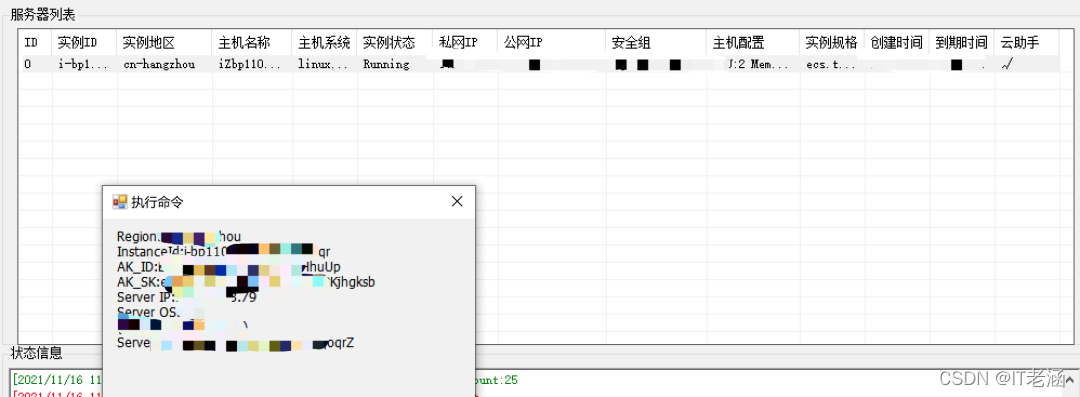
Task: Click the 执行命令 dialog window icon
Action: [120, 201]
